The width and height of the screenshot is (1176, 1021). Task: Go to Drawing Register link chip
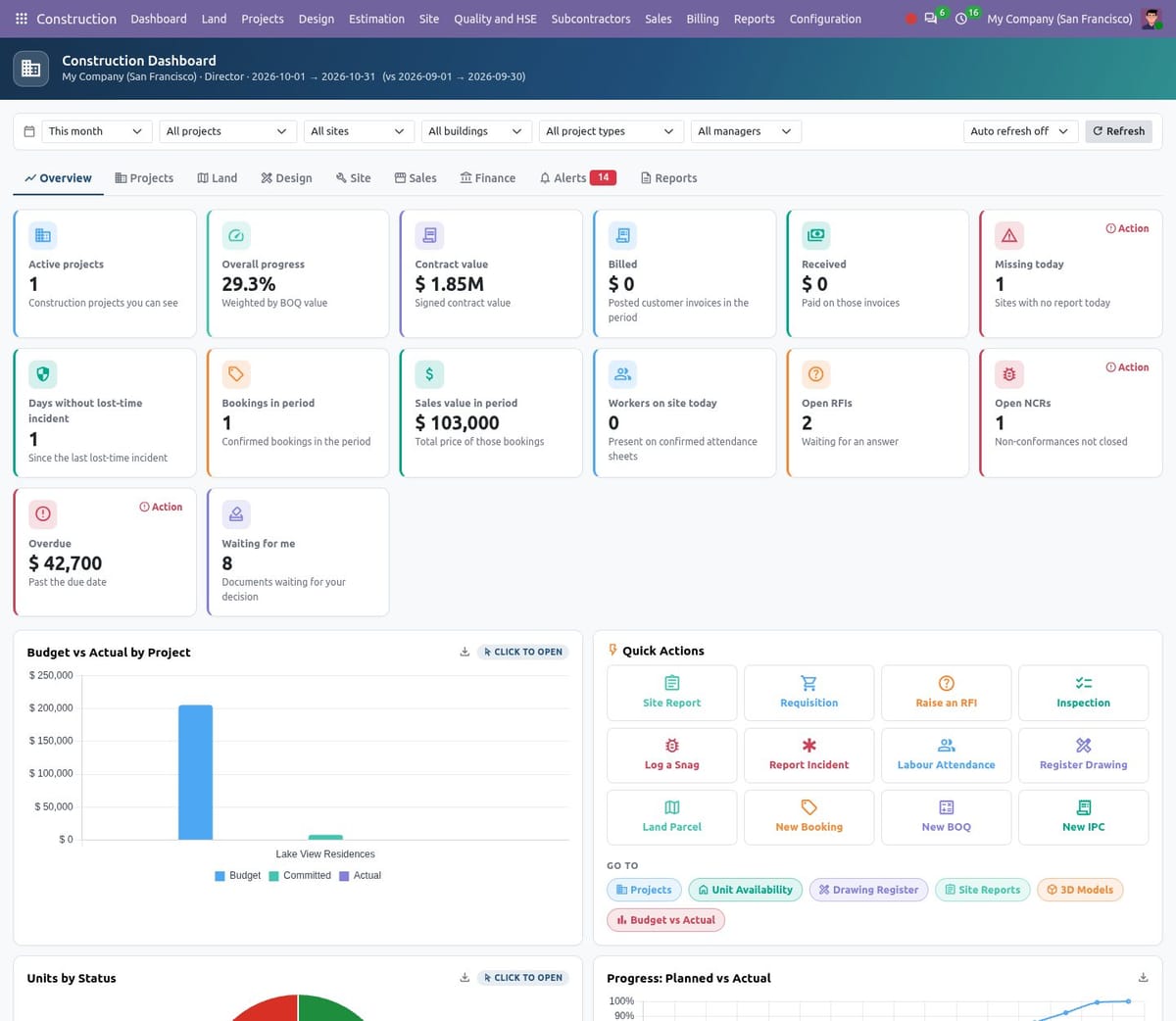pos(868,890)
